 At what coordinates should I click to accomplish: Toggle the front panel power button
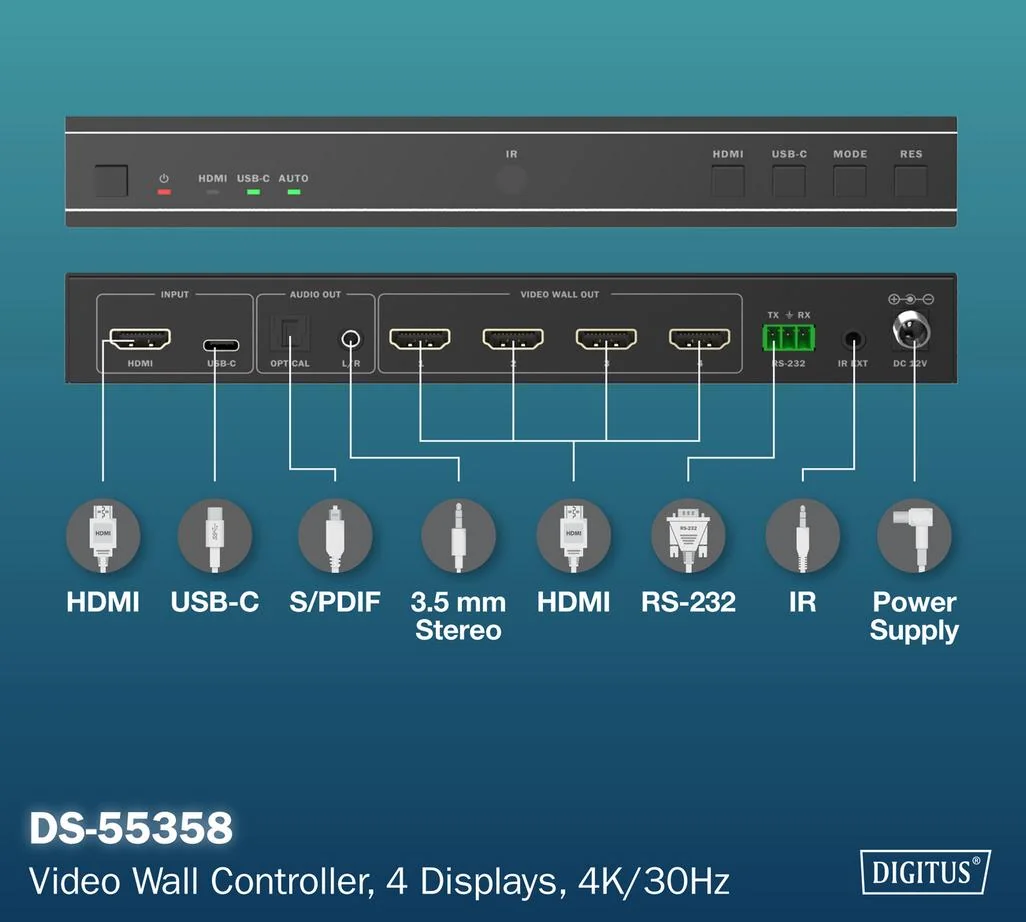(110, 180)
